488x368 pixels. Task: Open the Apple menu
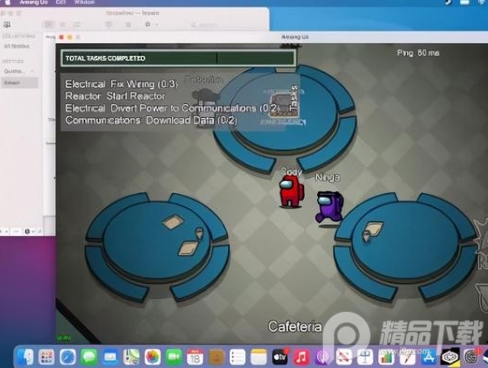click(7, 2)
